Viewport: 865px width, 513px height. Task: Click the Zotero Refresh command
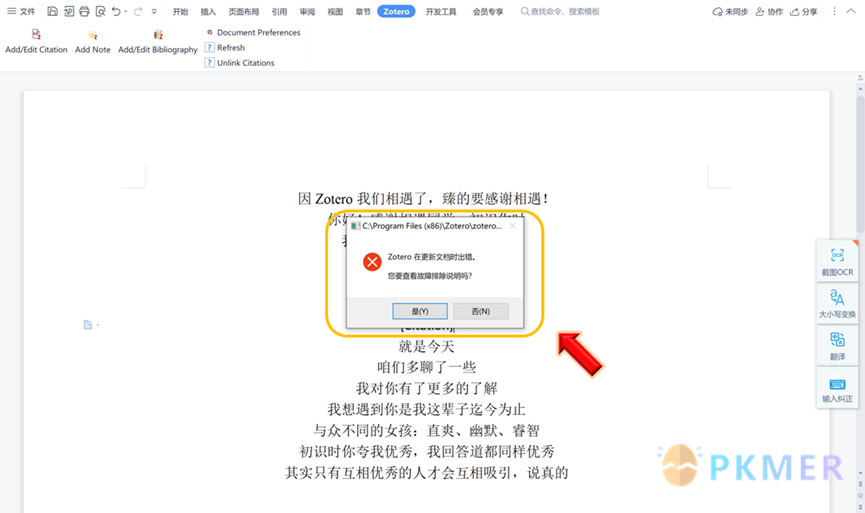tap(225, 47)
